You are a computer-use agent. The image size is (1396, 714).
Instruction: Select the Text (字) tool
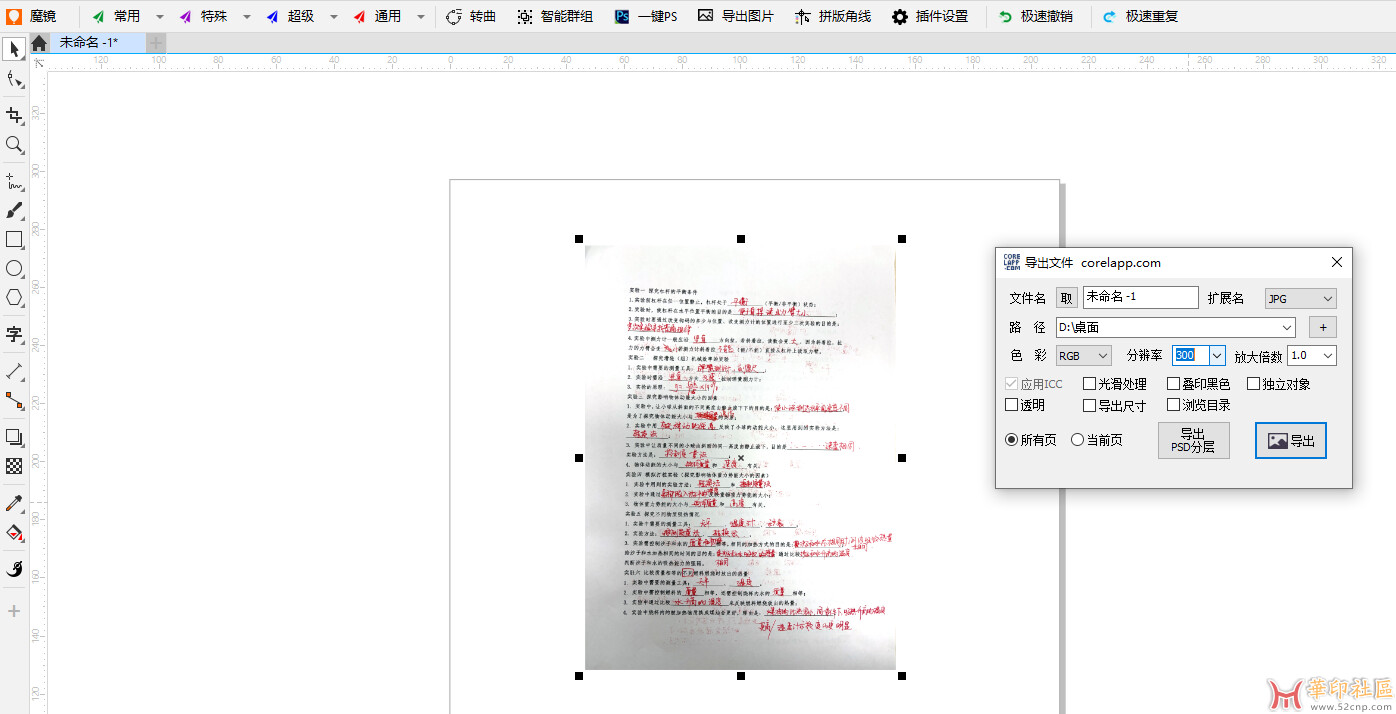pos(14,334)
